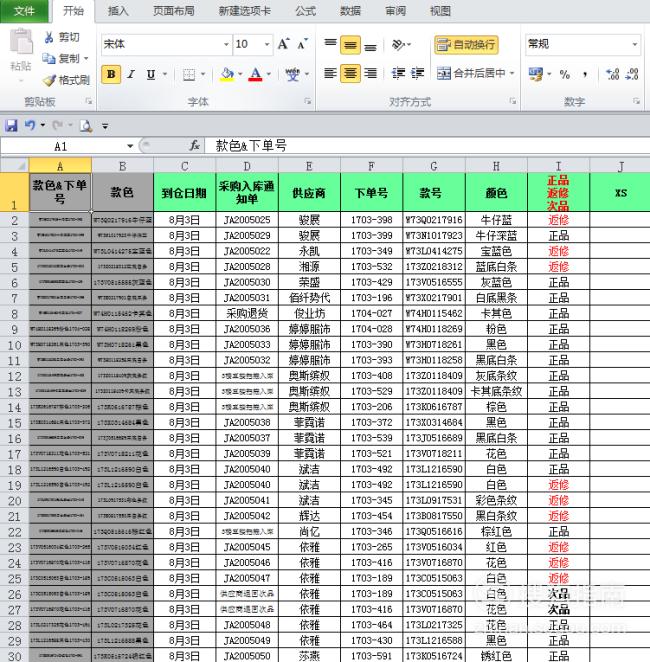Apply red font color A
Screen dimensions: 650x662
[x=255, y=75]
